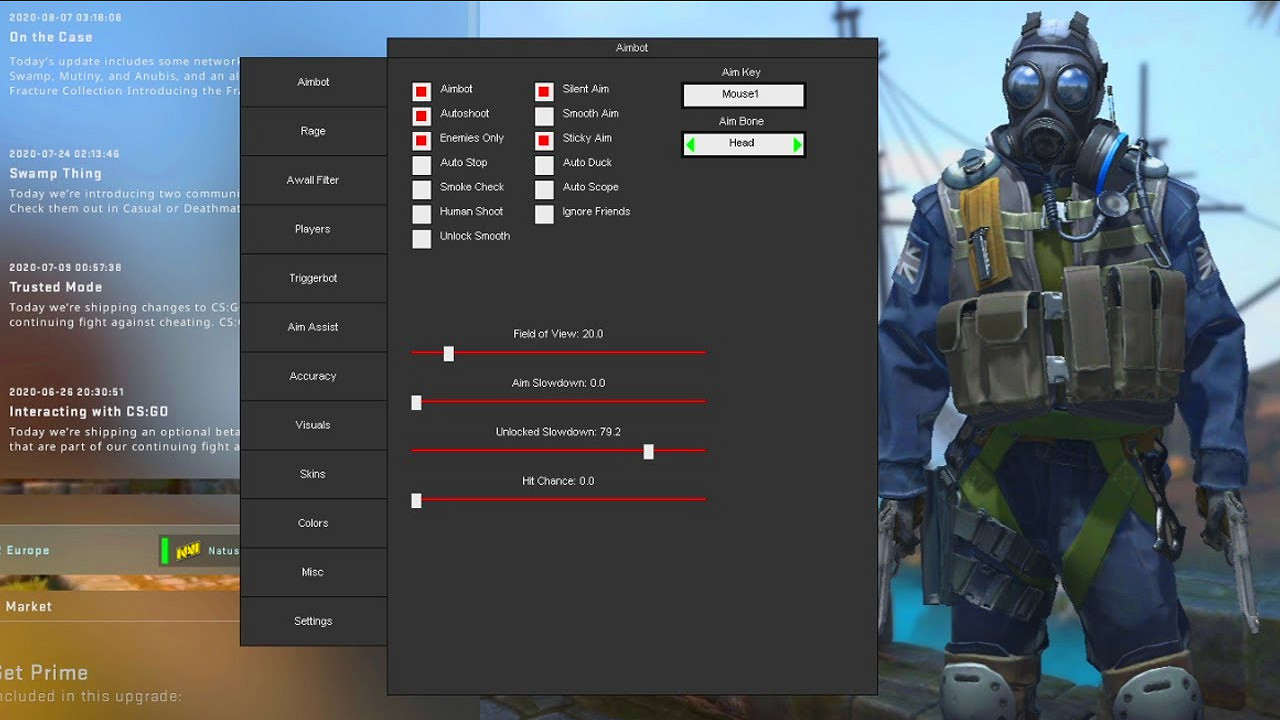Turn off Autoshoot

tap(421, 115)
